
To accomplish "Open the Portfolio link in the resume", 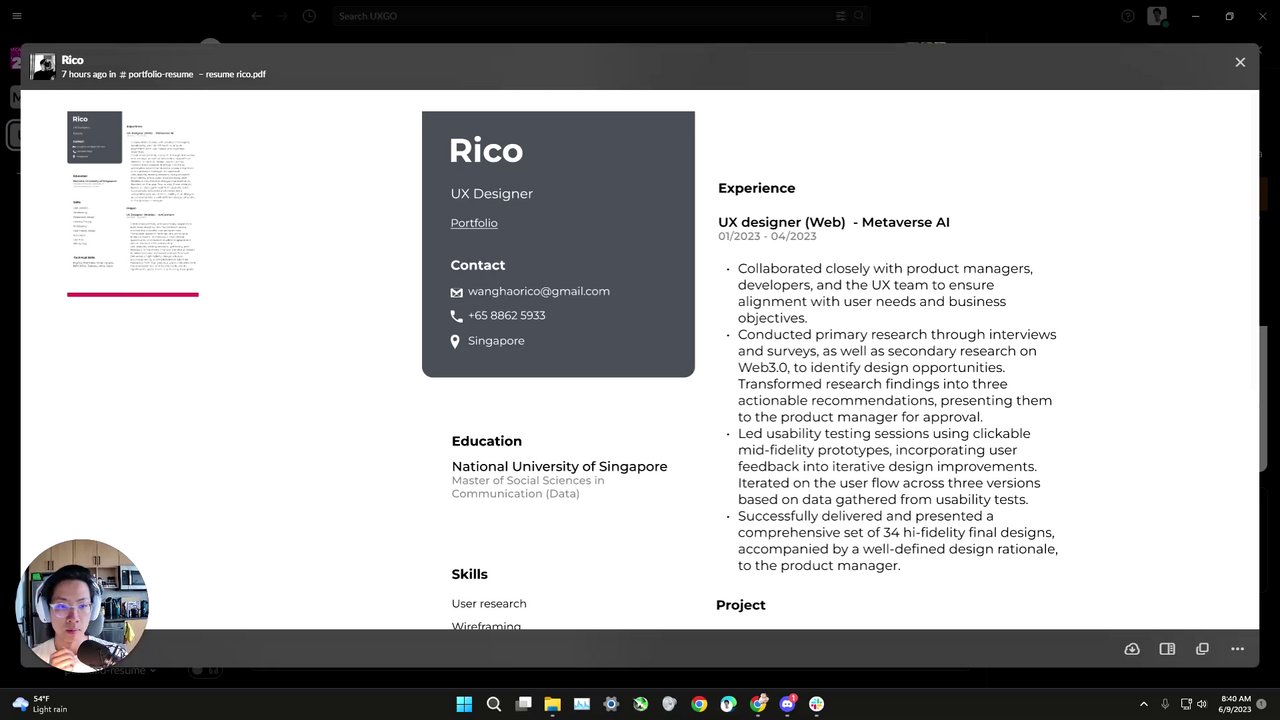I will 474,223.
